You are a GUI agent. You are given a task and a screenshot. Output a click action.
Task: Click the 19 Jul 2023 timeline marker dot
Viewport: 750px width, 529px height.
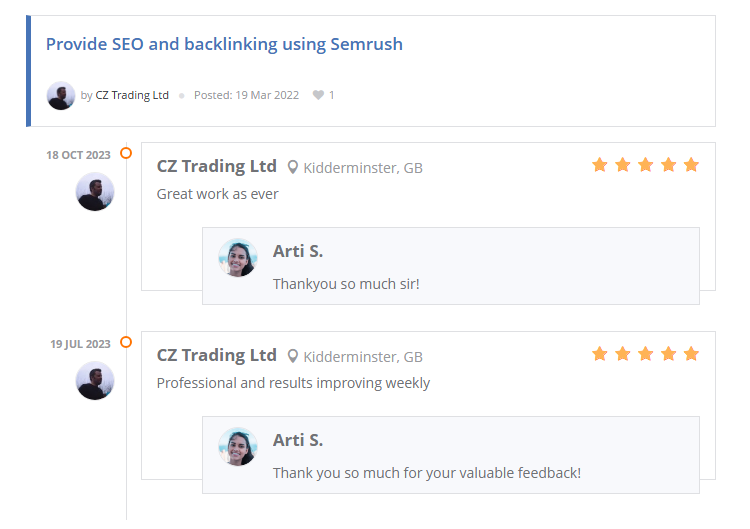coord(126,342)
